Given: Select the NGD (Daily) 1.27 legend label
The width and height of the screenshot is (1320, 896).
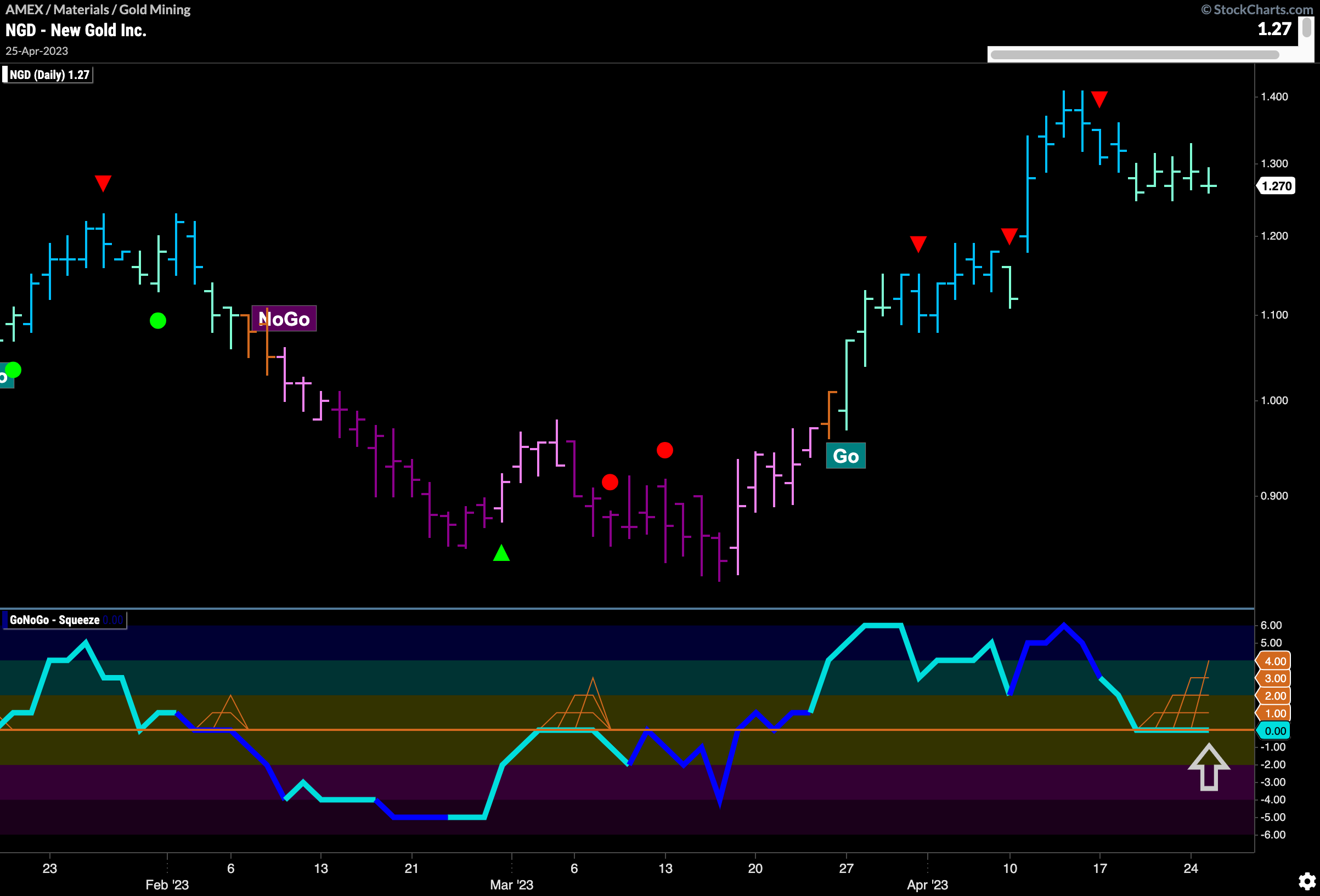Looking at the screenshot, I should pos(48,75).
